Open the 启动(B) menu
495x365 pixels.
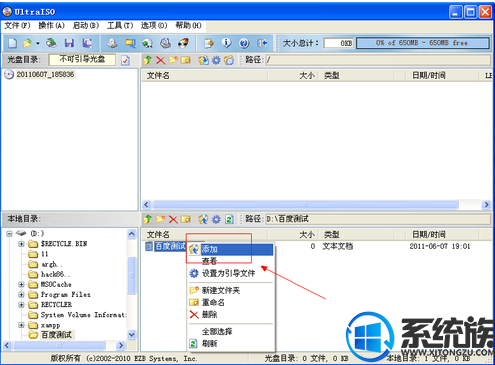pos(86,26)
